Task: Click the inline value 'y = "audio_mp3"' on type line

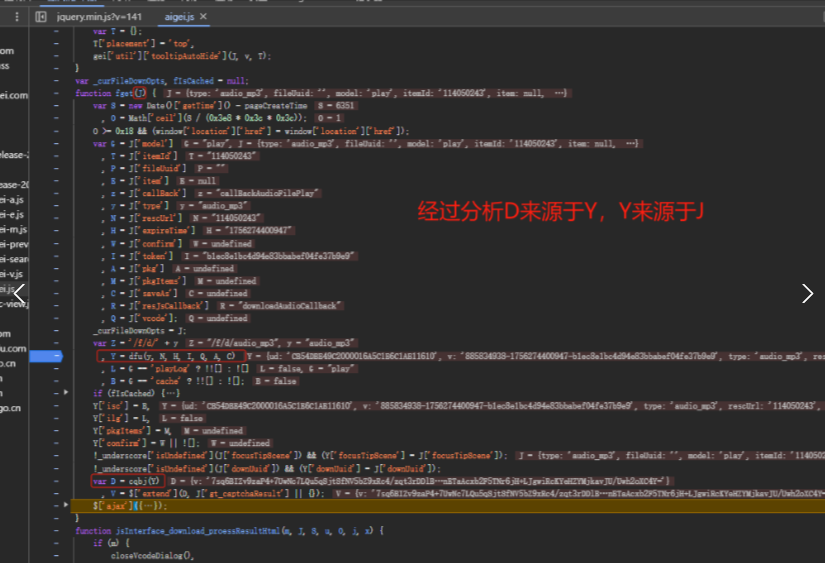Action: coord(213,206)
